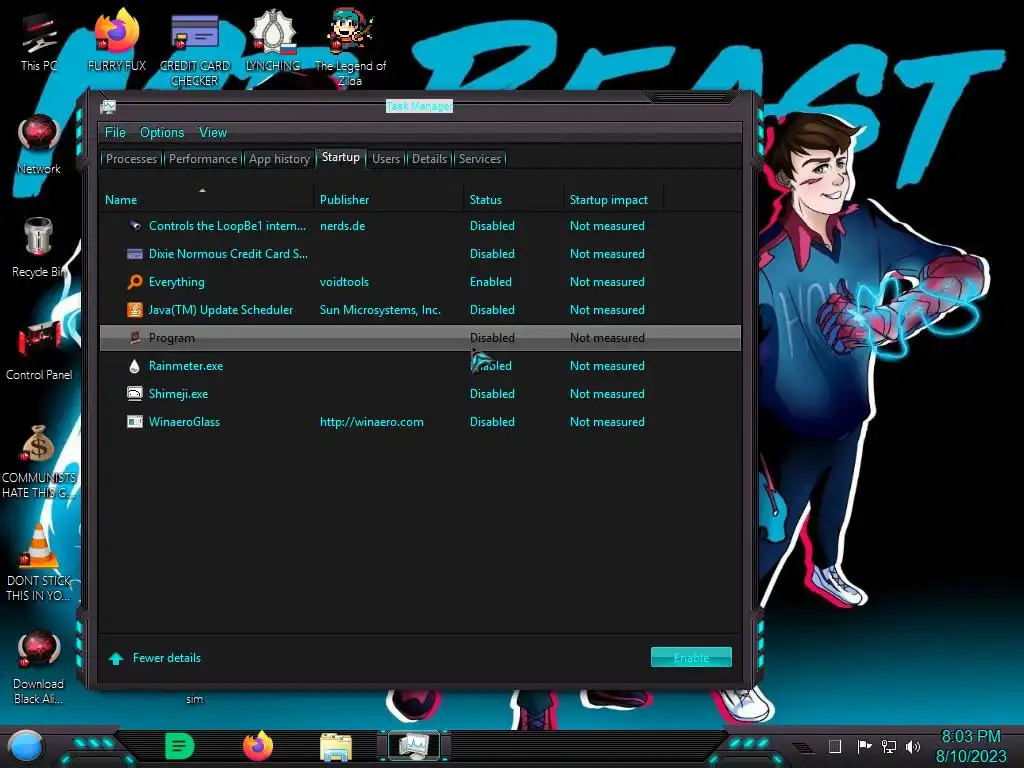Switch to the Processes tab
Image resolution: width=1024 pixels, height=768 pixels.
(x=131, y=159)
